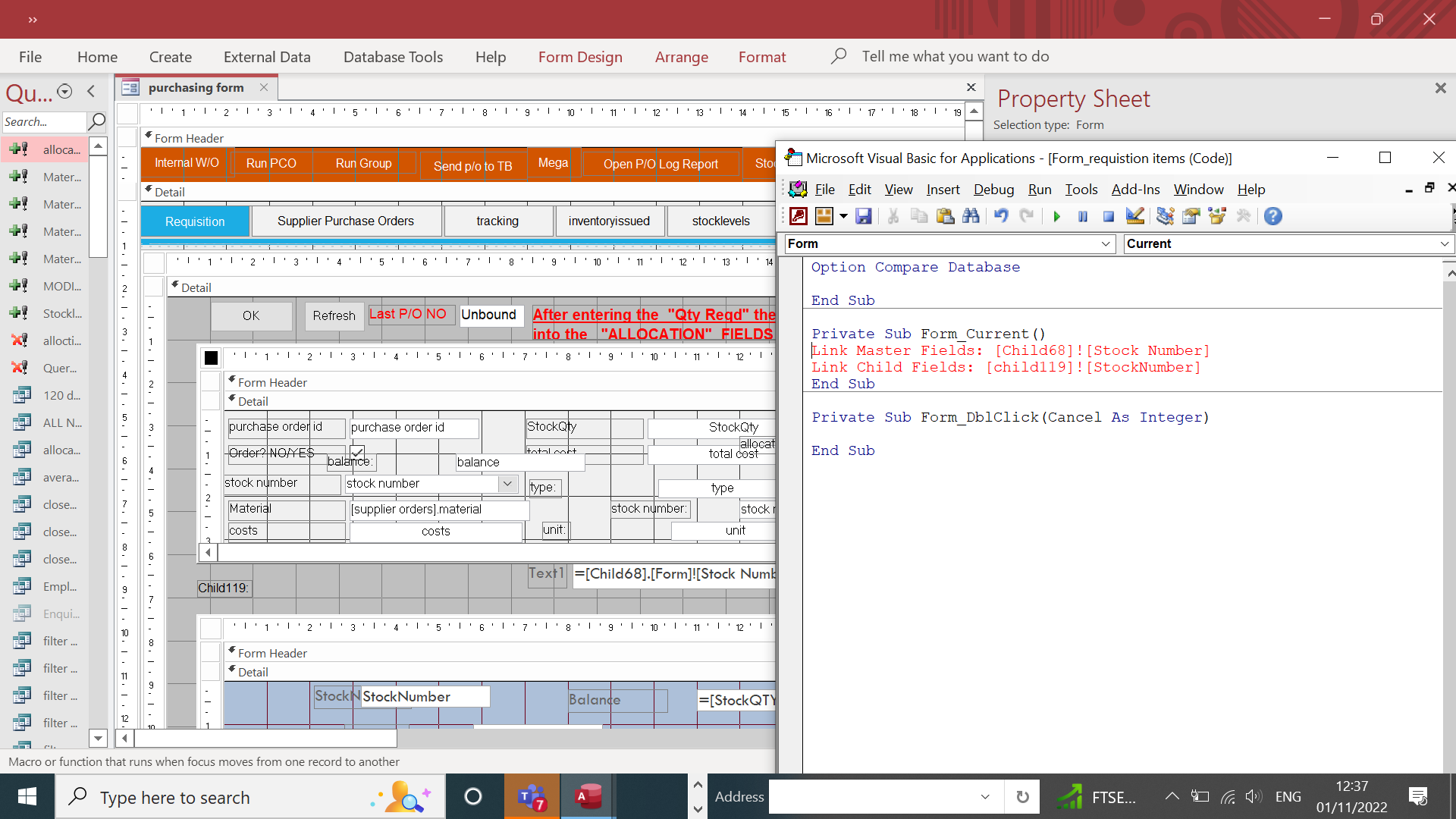Viewport: 1456px width, 819px height.
Task: Save the project with the VBA floppy disk icon
Action: [864, 216]
